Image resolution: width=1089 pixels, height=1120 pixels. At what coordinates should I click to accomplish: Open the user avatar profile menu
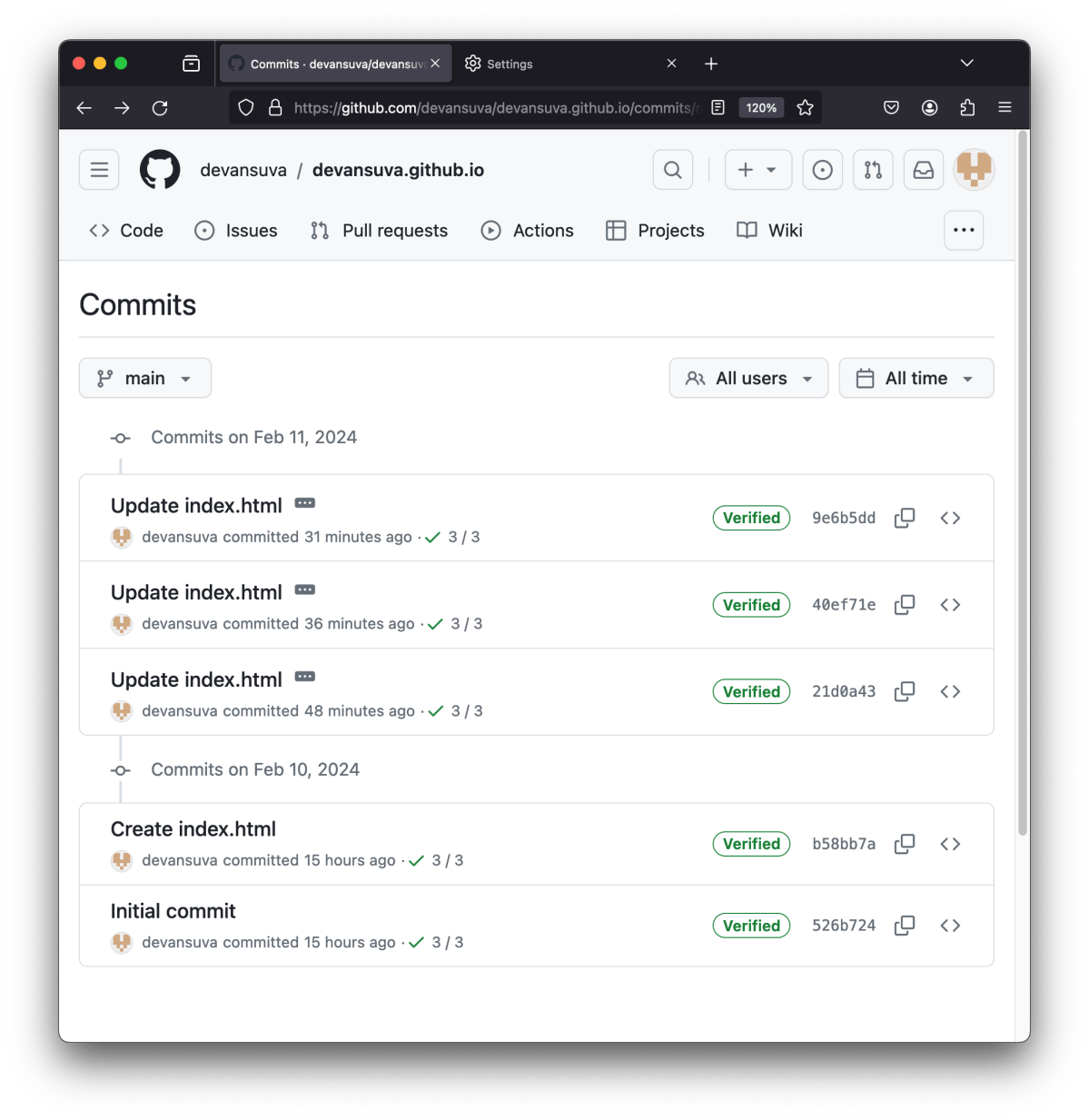pyautogui.click(x=974, y=170)
